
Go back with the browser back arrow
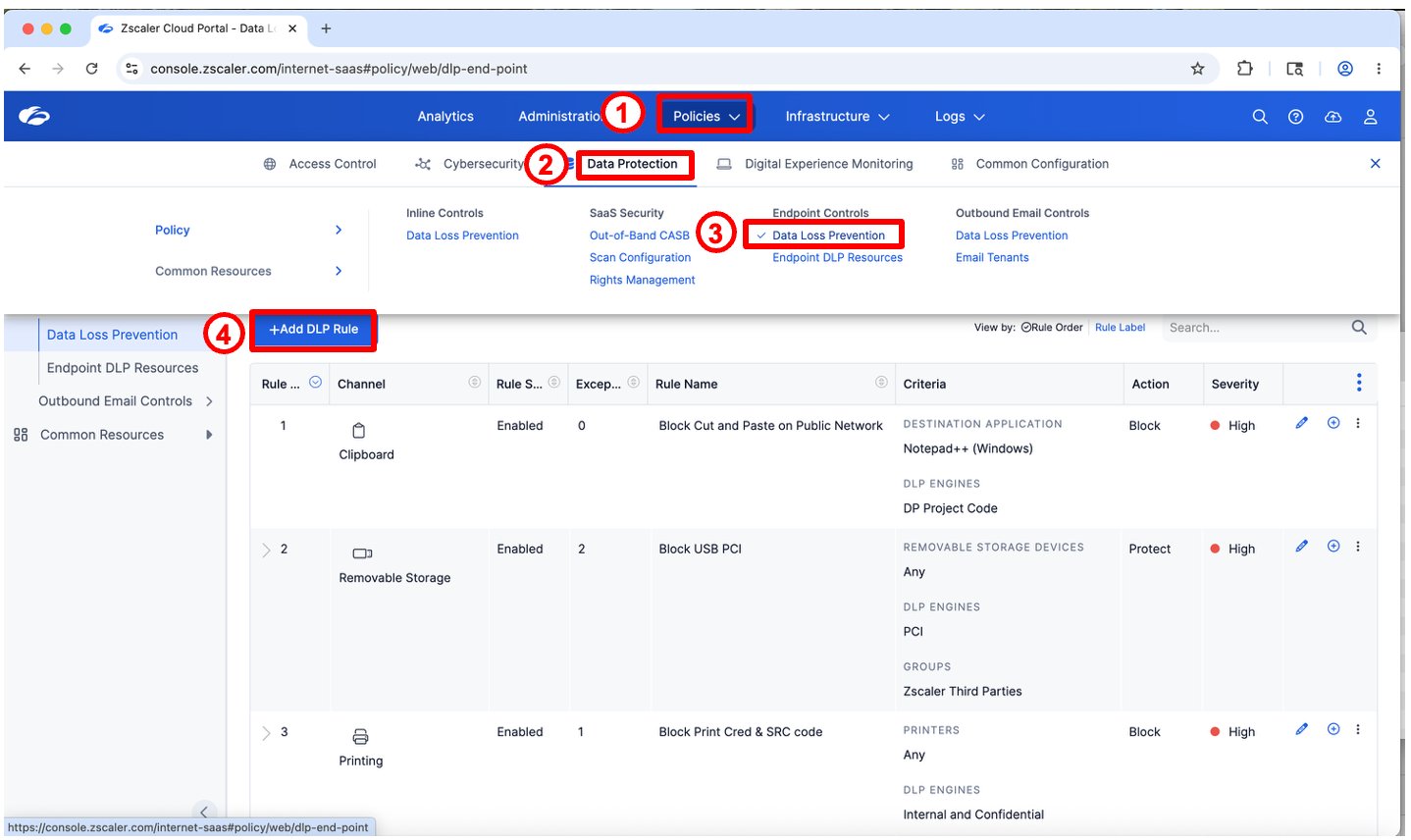(x=25, y=69)
